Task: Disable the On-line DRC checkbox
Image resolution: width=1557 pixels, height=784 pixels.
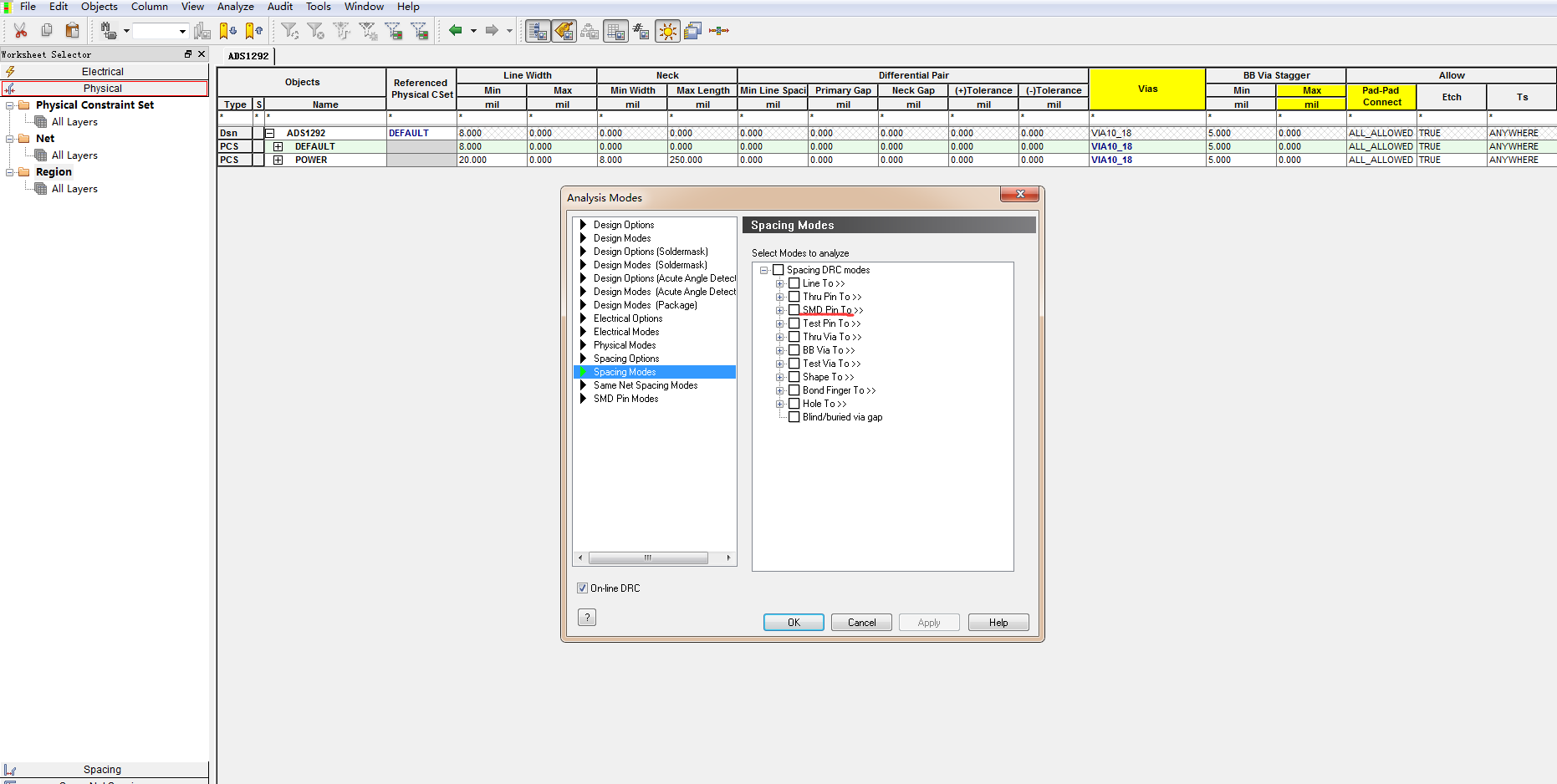Action: coord(582,588)
